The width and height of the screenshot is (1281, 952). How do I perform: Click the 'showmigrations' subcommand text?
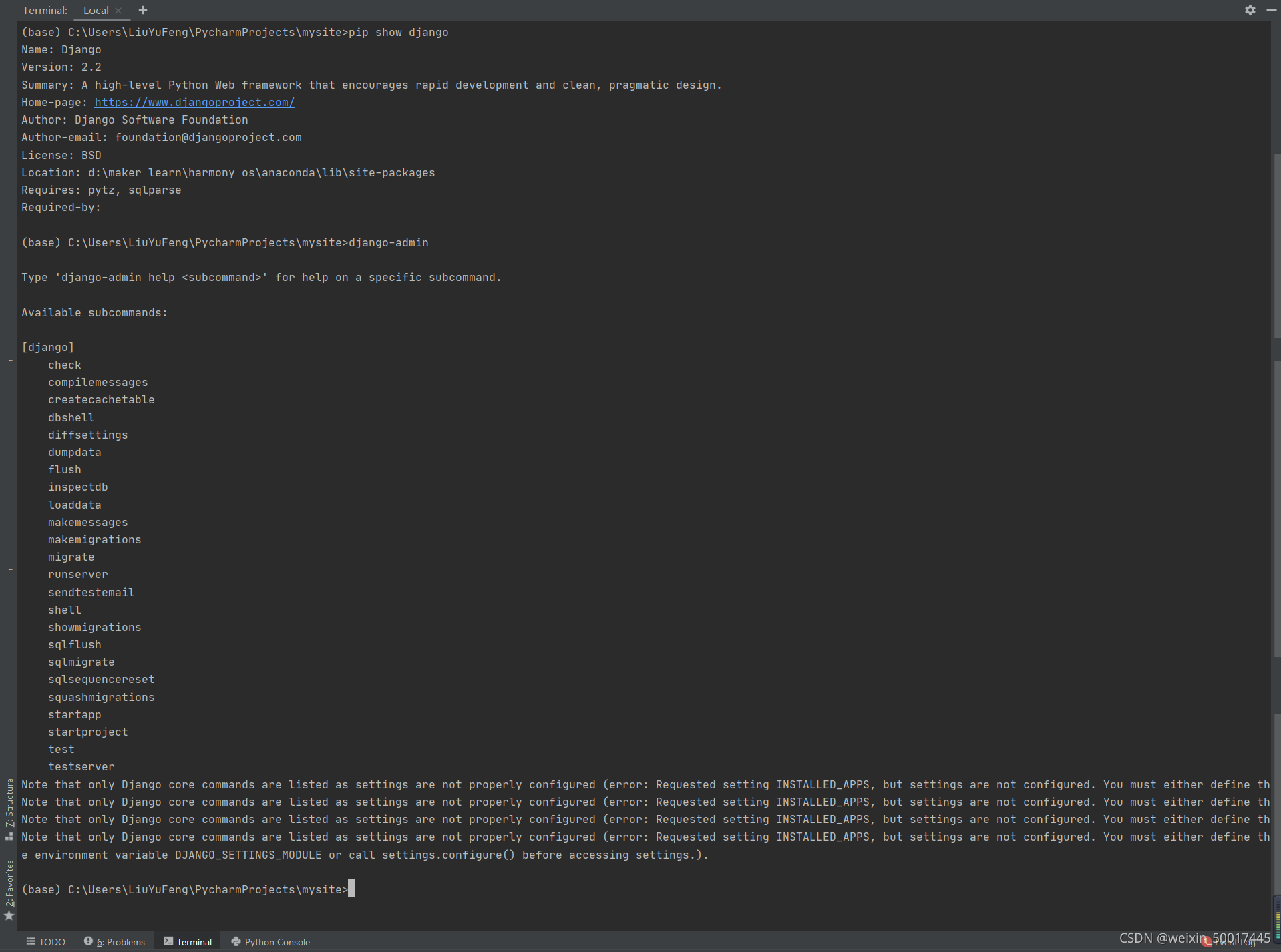click(94, 627)
